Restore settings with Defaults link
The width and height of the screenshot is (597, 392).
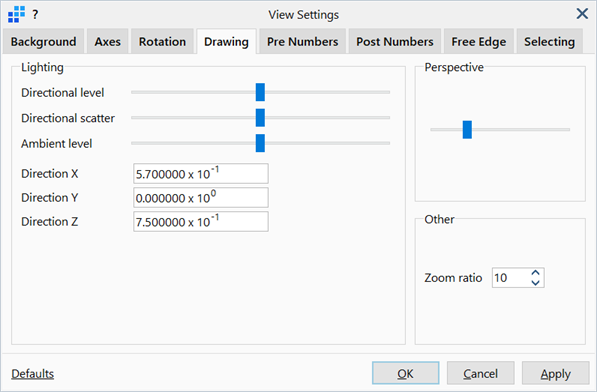(x=33, y=374)
